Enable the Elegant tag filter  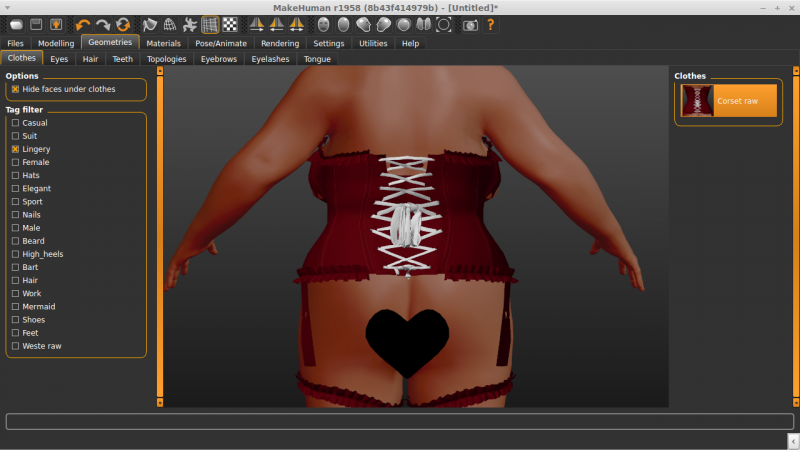pos(15,188)
